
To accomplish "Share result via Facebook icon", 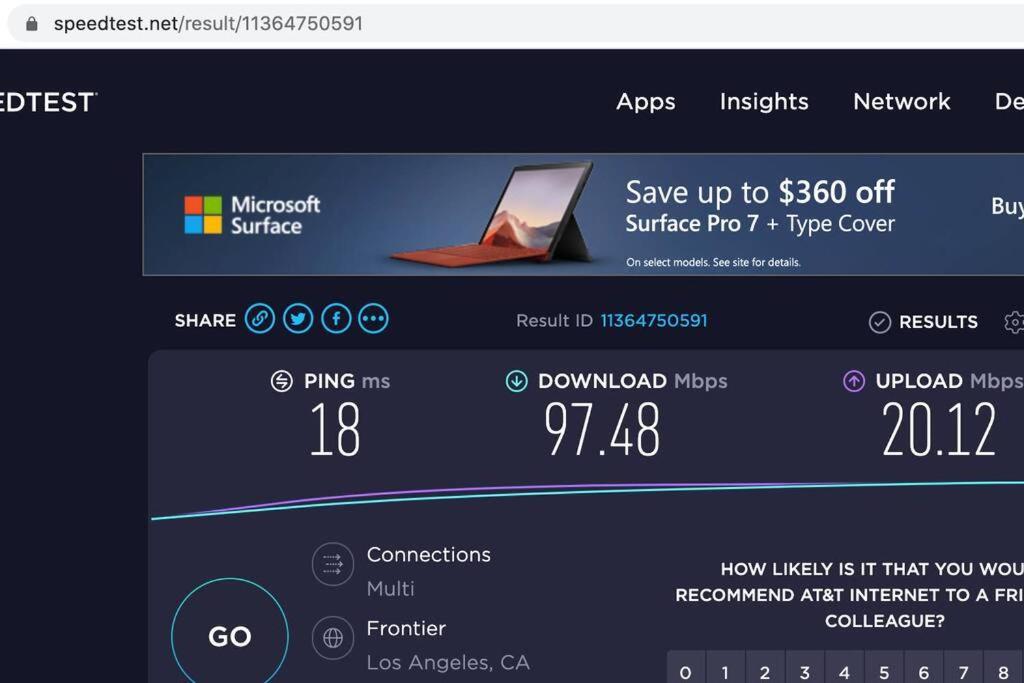I will click(x=336, y=319).
